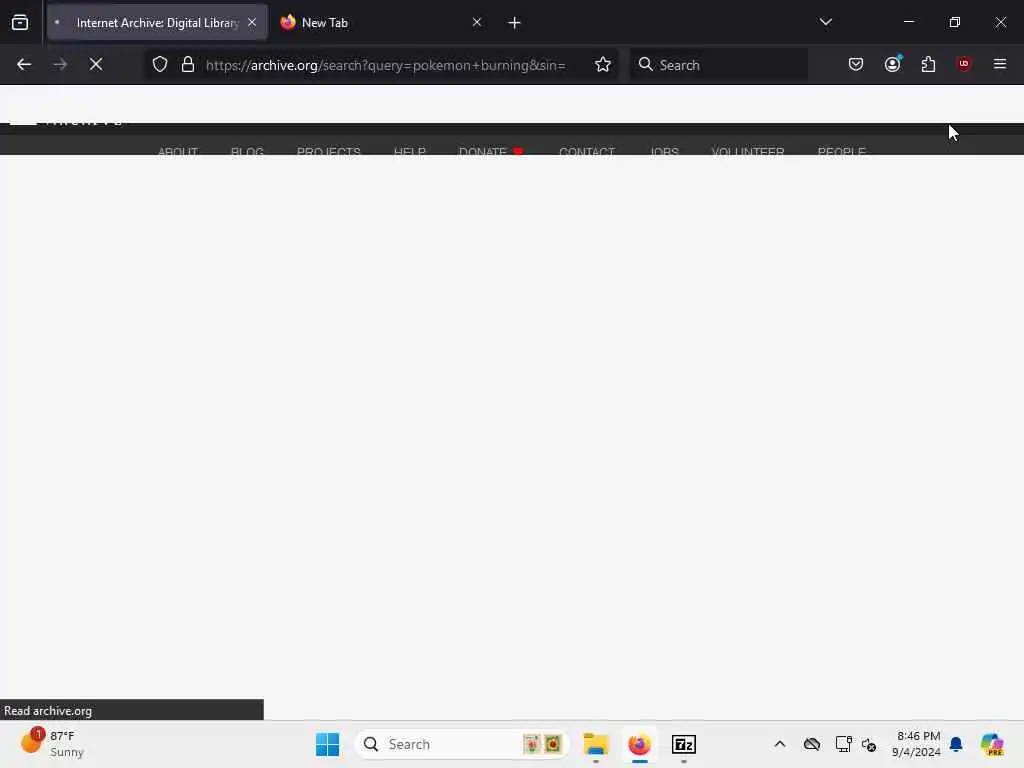Open uBlock Origin extension popup
This screenshot has height=768, width=1024.
[x=964, y=64]
